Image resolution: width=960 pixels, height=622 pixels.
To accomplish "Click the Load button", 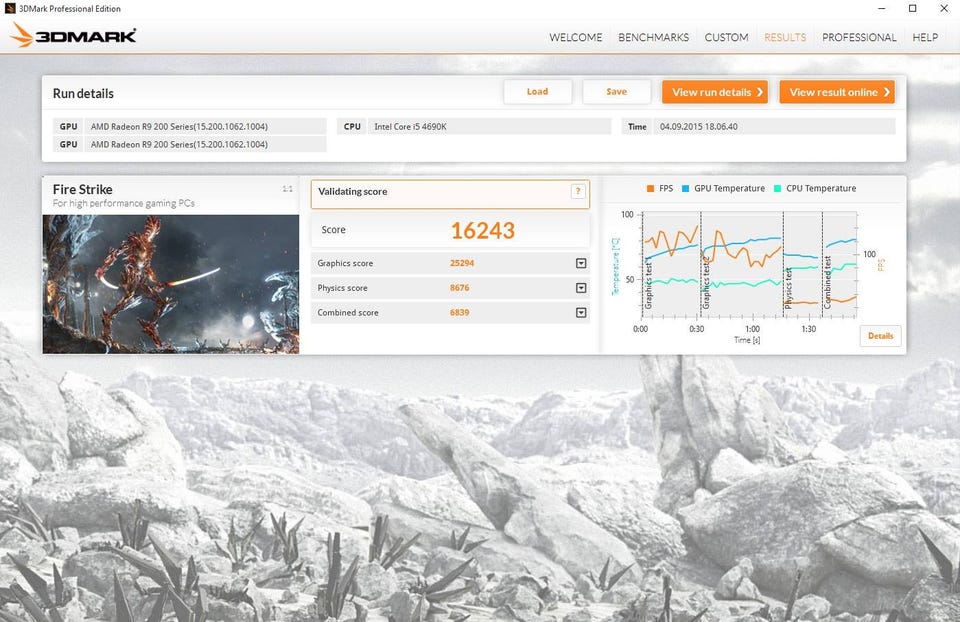I will (538, 92).
